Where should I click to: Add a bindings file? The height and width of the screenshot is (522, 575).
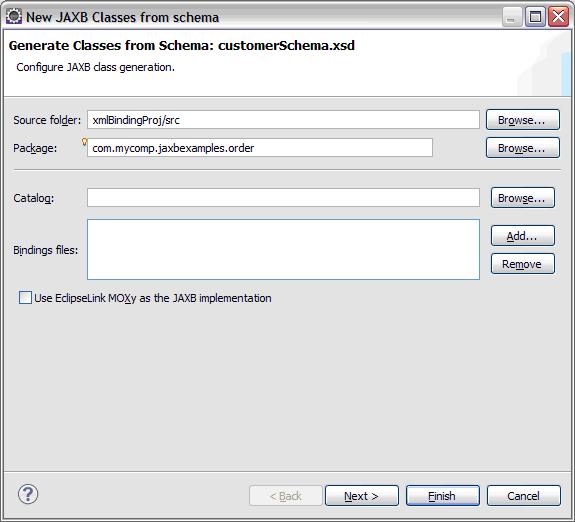coord(523,236)
